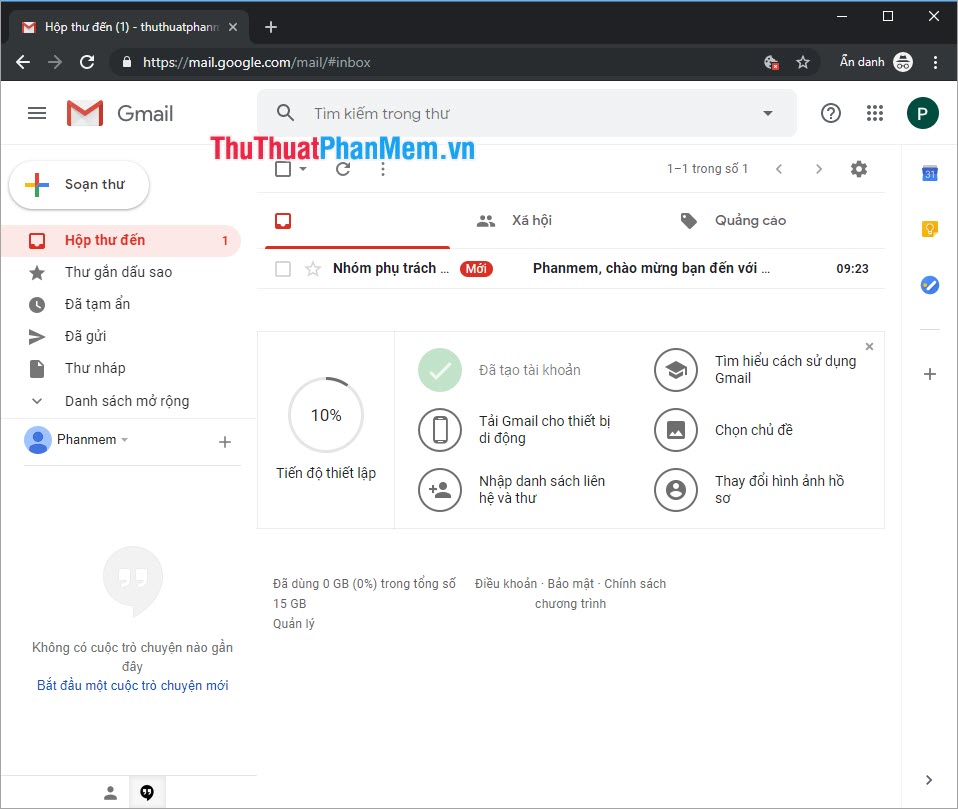This screenshot has width=958, height=809.
Task: Click Bắt đầu một cuộc trò chuyện mới link
Action: pos(132,685)
